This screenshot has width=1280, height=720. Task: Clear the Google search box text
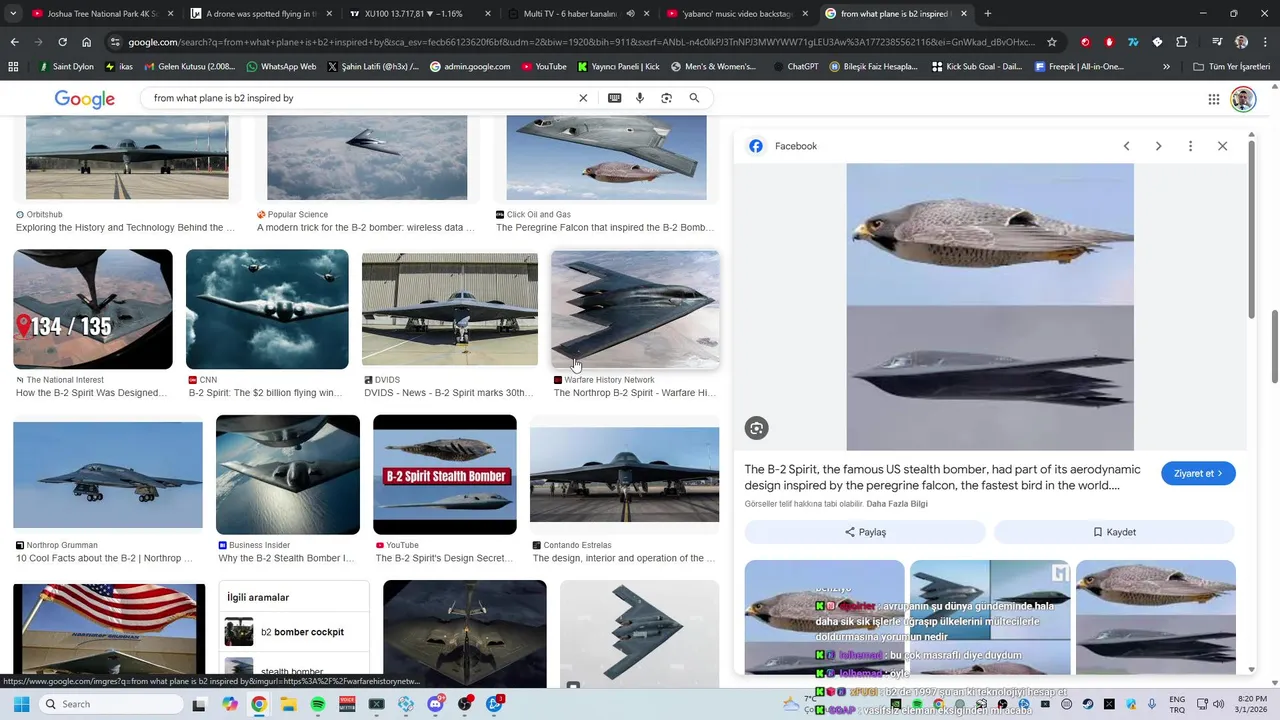coord(583,98)
